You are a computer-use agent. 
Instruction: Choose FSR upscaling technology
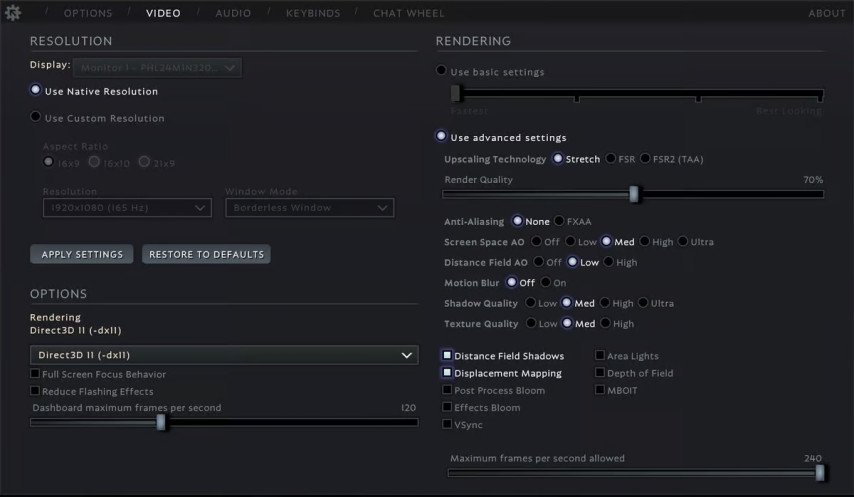click(x=611, y=159)
